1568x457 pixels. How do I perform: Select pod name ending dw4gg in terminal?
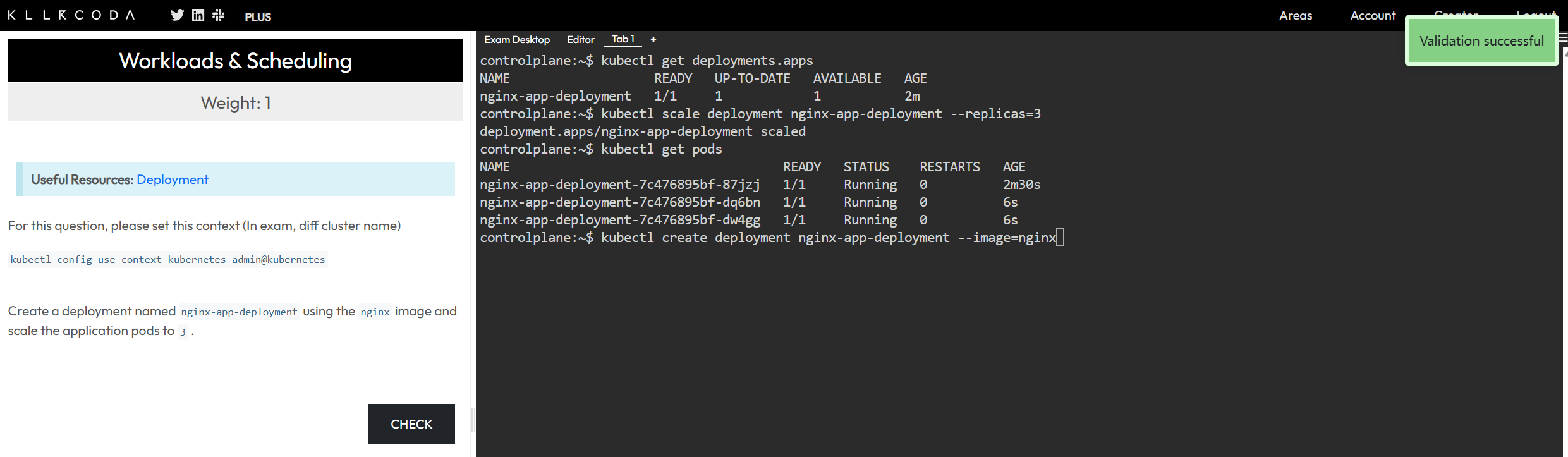pos(620,220)
